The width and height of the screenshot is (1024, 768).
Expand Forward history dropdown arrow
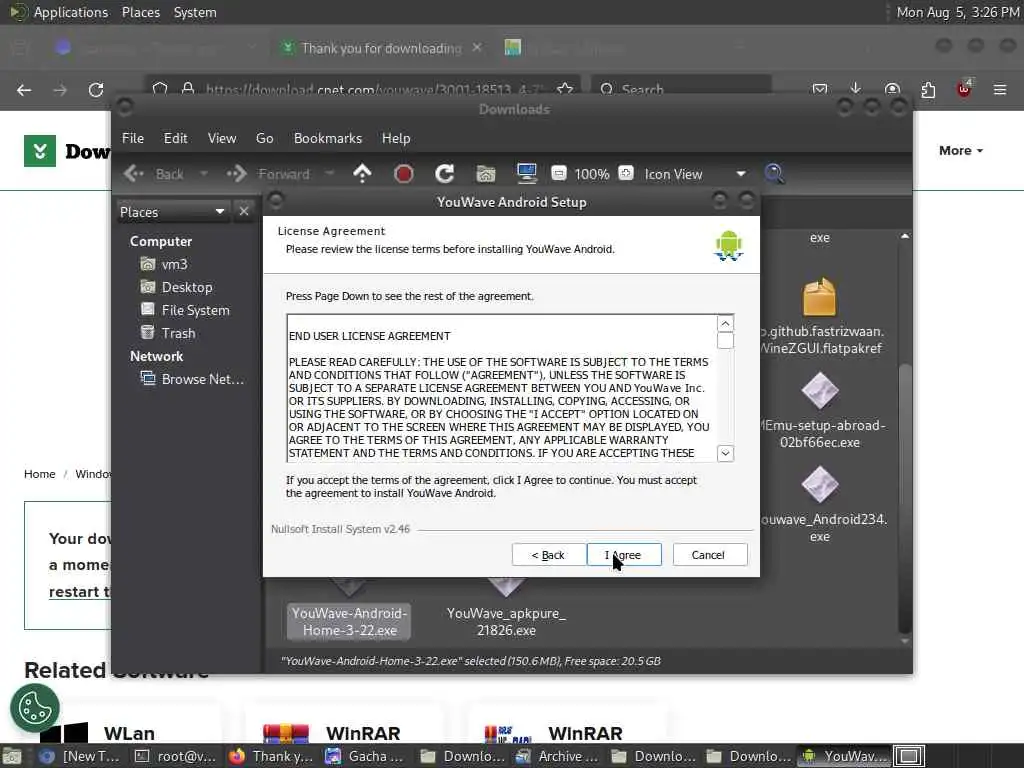pos(330,174)
